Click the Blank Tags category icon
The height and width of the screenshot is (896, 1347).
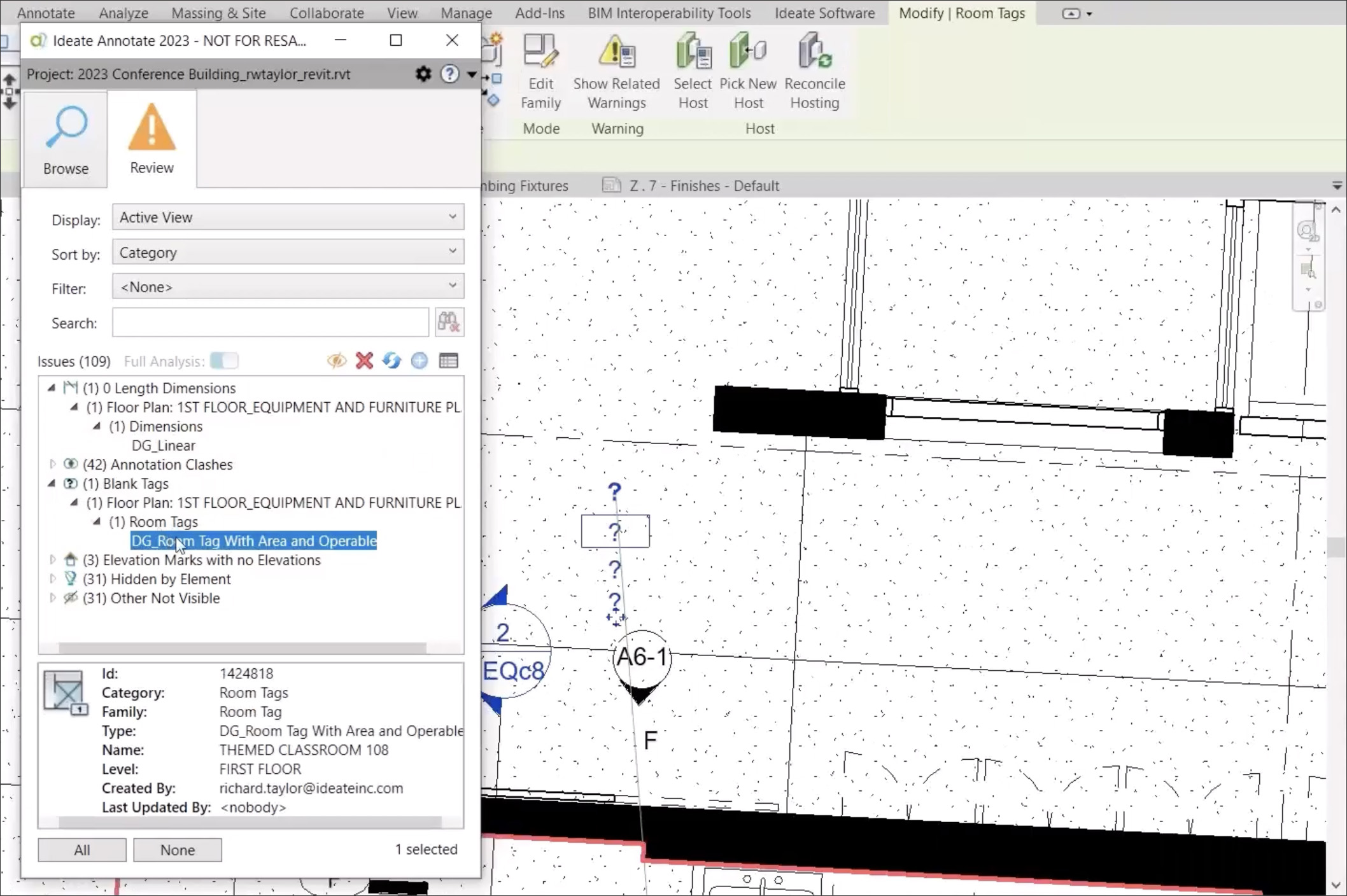coord(71,483)
